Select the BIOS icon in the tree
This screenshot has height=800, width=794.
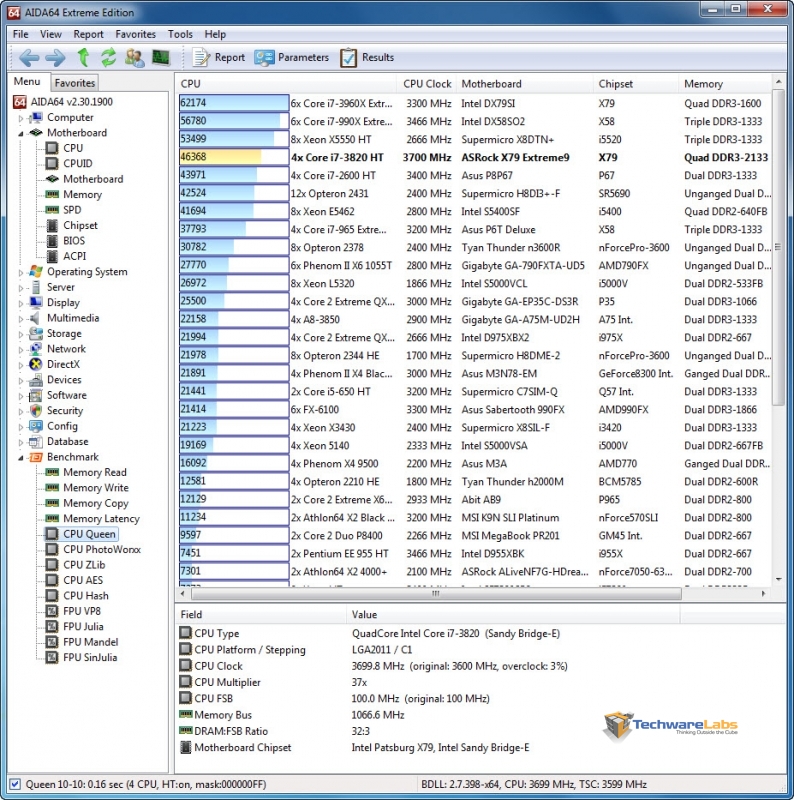52,240
